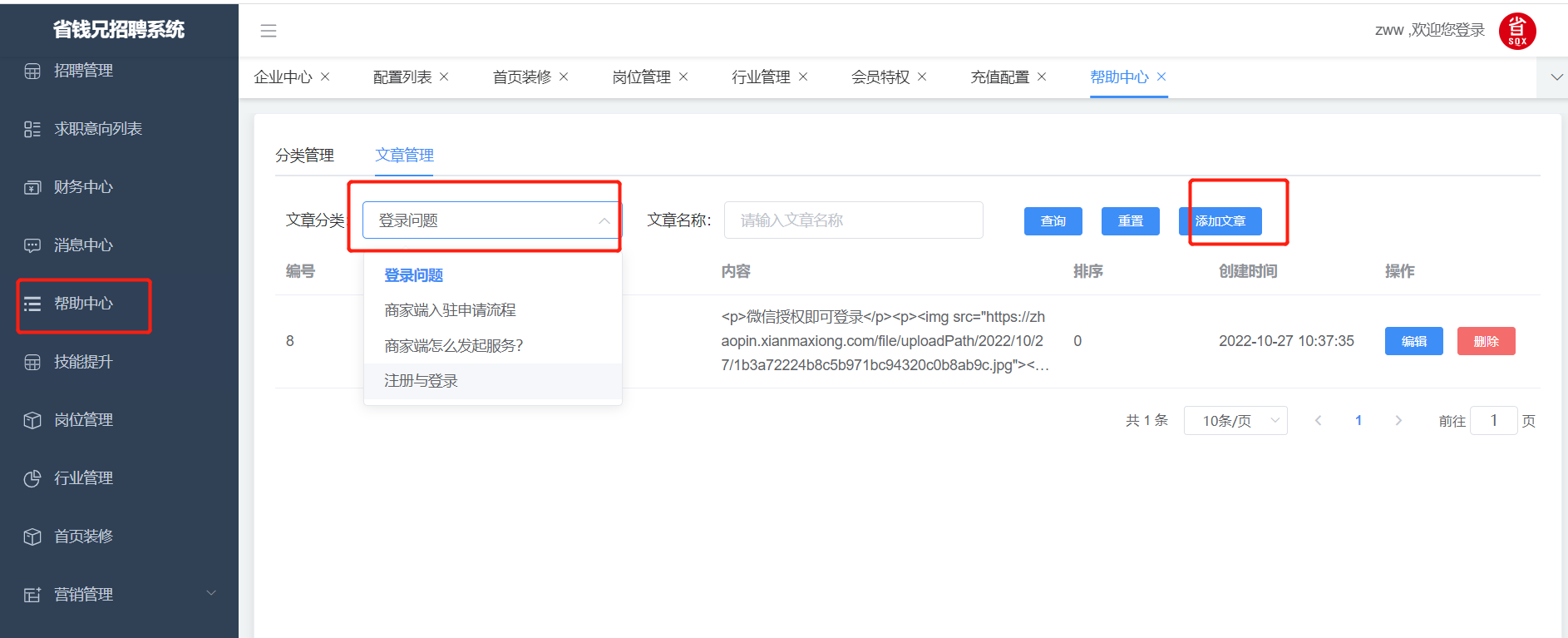Close the 会员特权 tab
The image size is (1568, 638).
[922, 77]
